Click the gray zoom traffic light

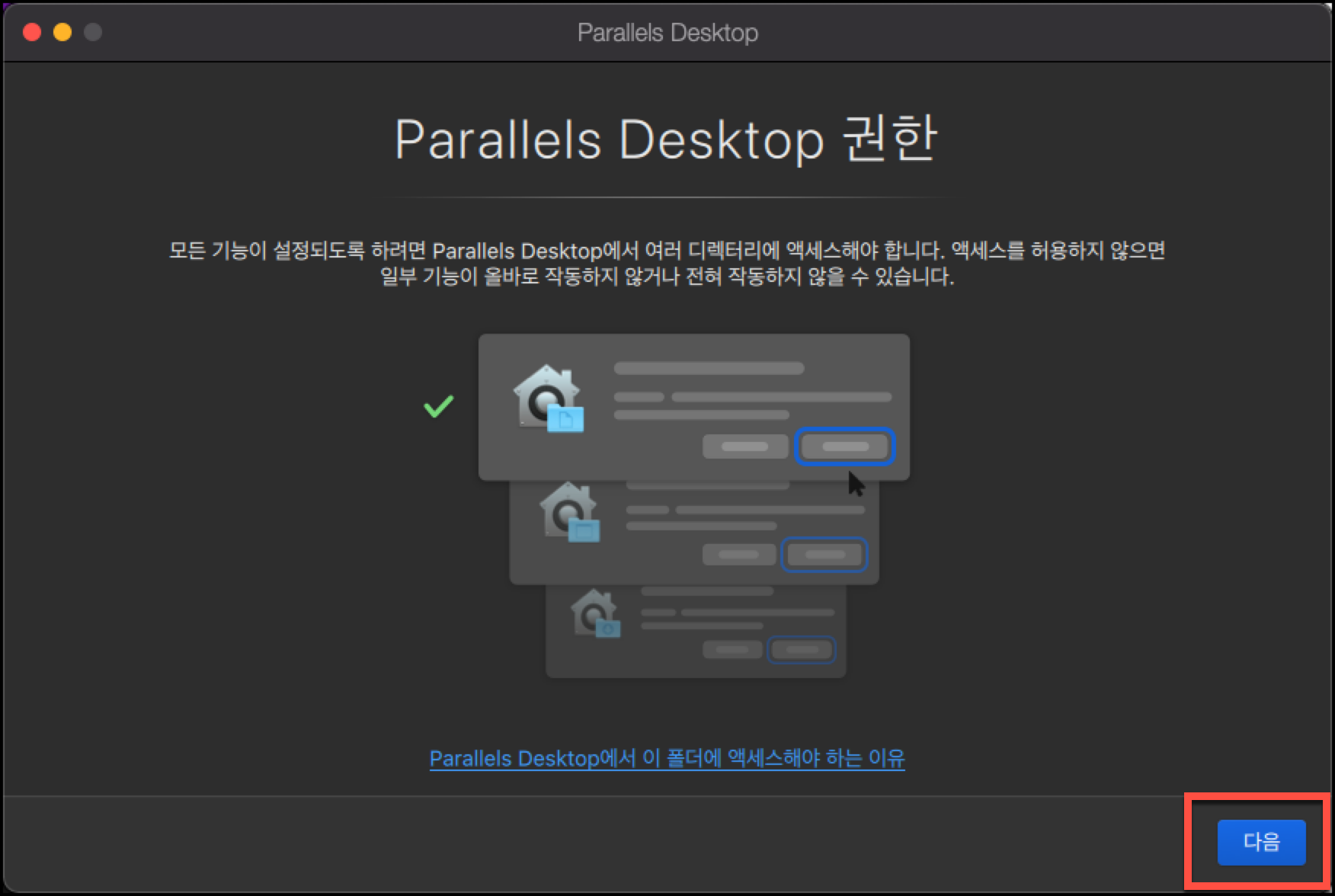[x=92, y=32]
